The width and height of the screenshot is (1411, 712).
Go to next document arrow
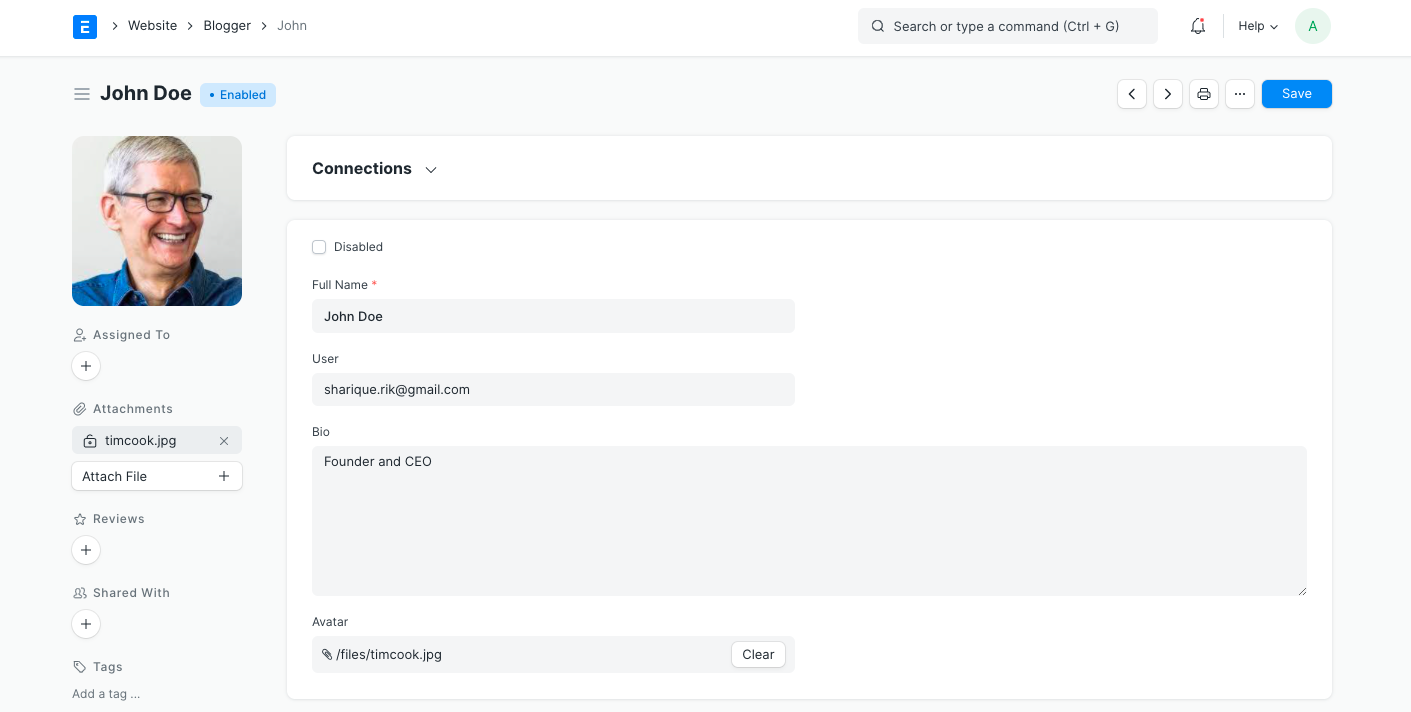click(x=1167, y=94)
